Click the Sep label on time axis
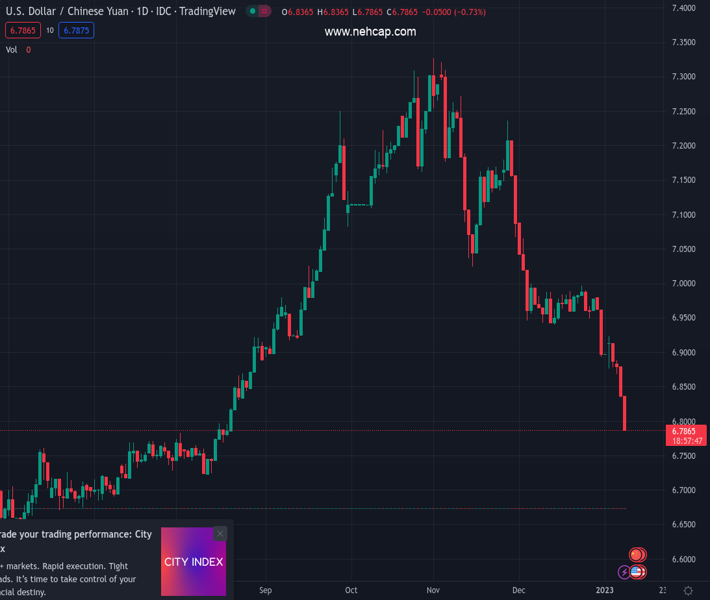 click(265, 590)
